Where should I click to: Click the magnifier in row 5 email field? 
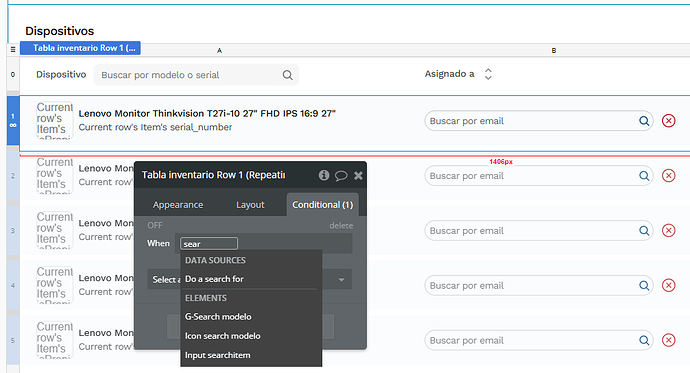coord(644,340)
